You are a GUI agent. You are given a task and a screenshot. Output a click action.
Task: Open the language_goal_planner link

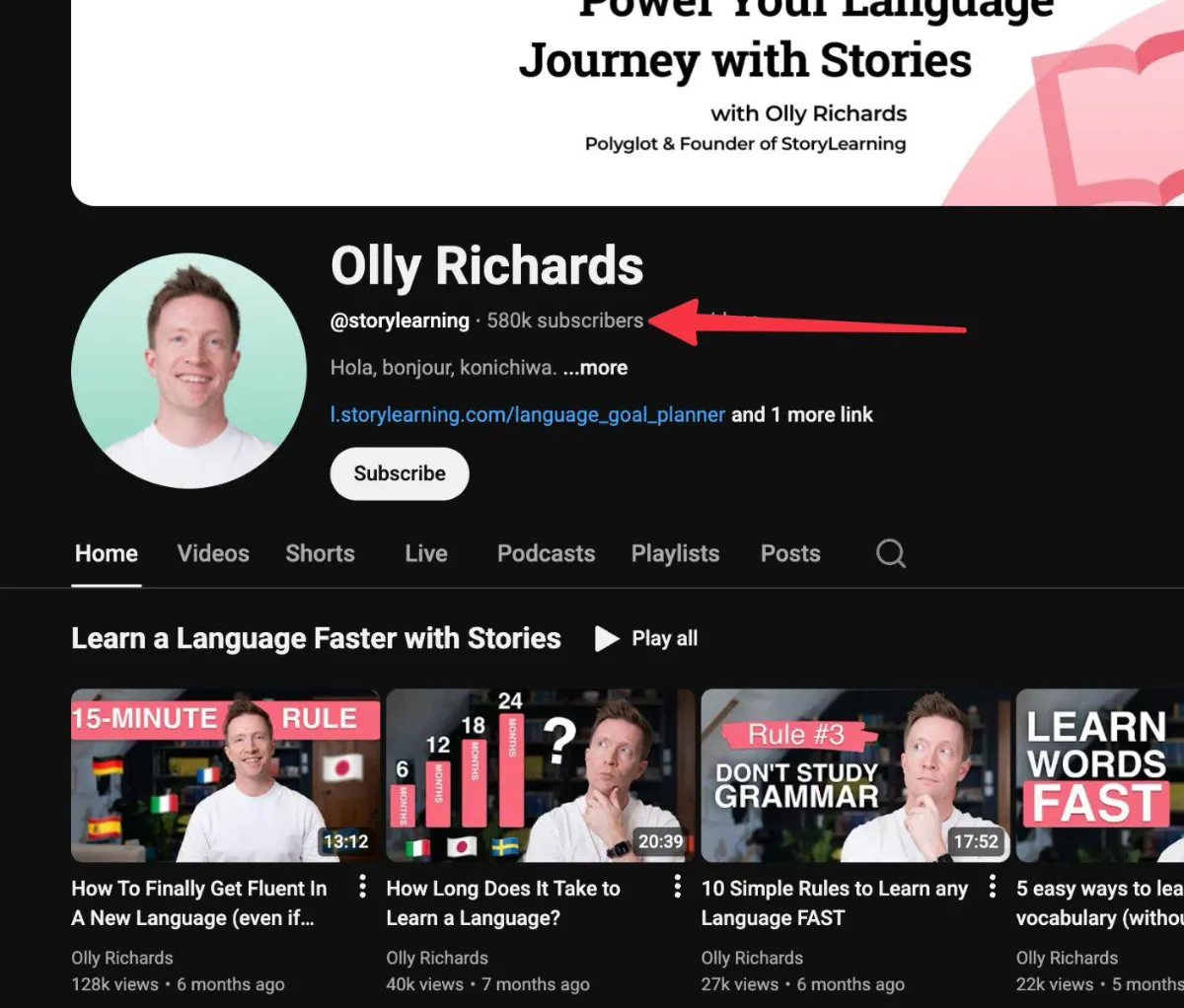pyautogui.click(x=528, y=415)
